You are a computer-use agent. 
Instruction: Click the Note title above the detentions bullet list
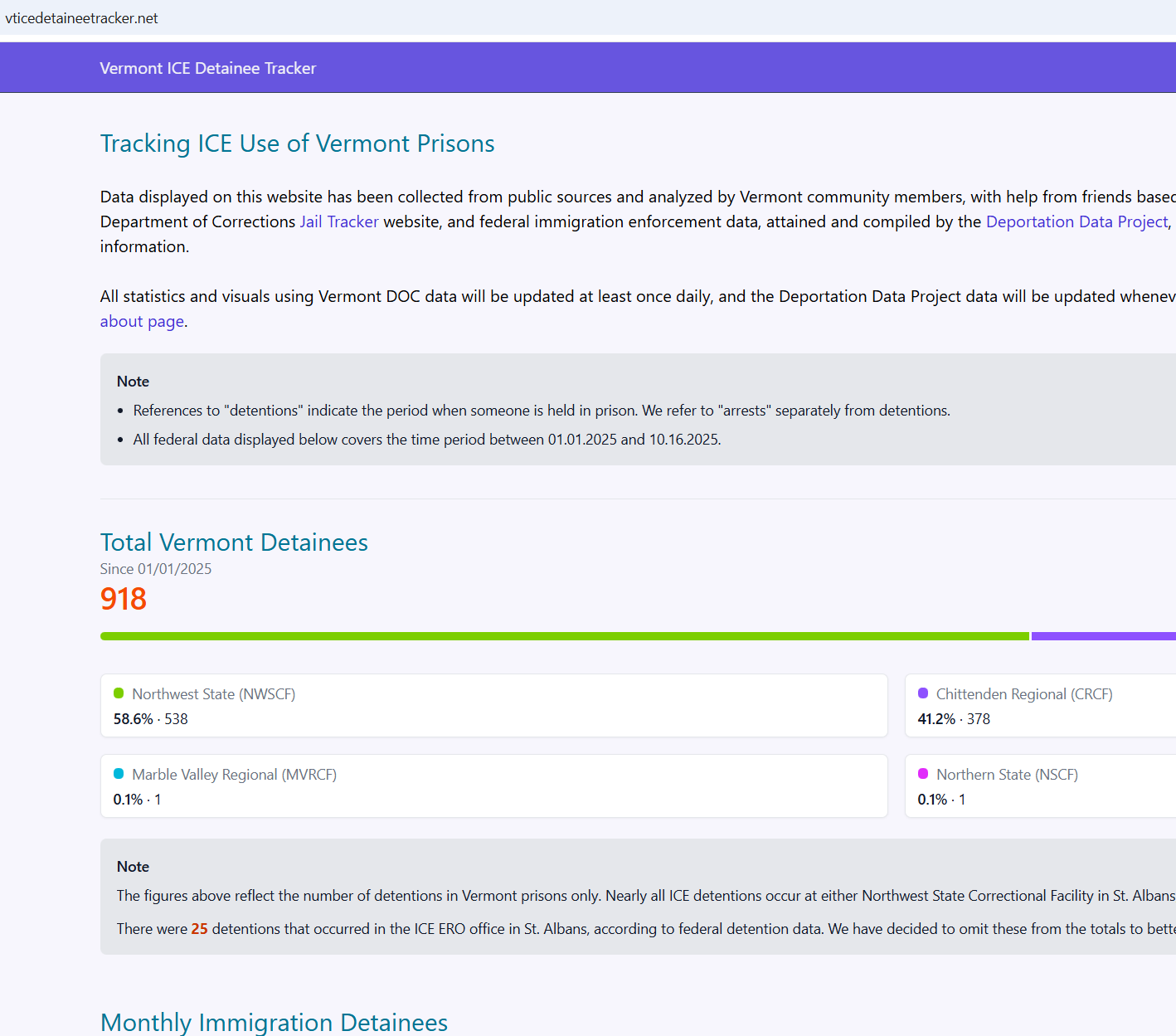pyautogui.click(x=133, y=382)
